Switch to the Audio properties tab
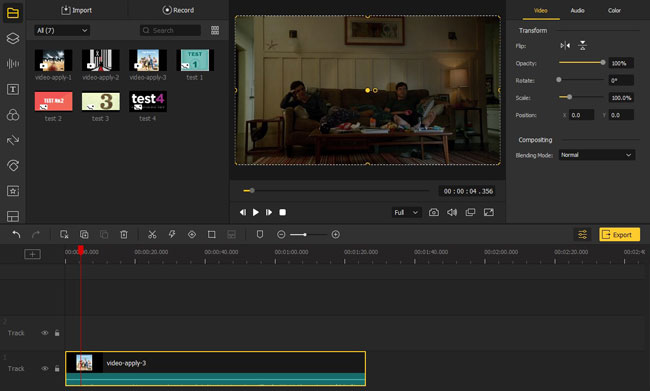This screenshot has width=650, height=391. [577, 10]
